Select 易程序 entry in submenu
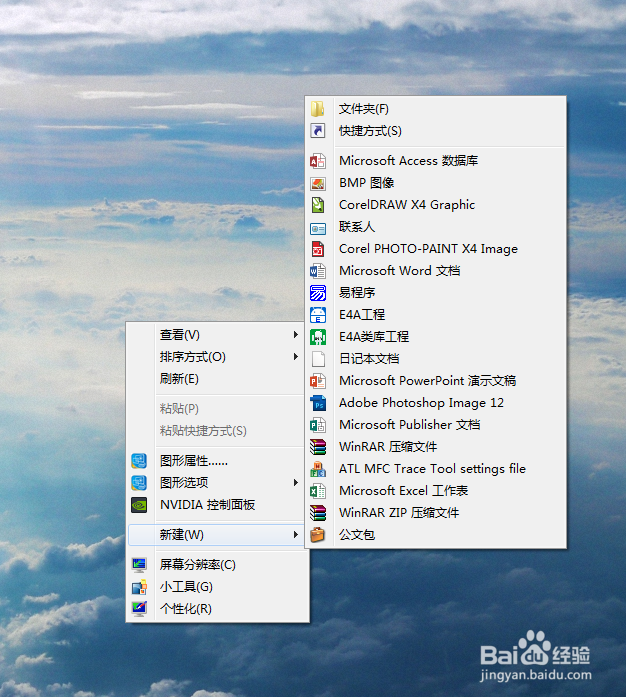626x697 pixels. pos(436,293)
